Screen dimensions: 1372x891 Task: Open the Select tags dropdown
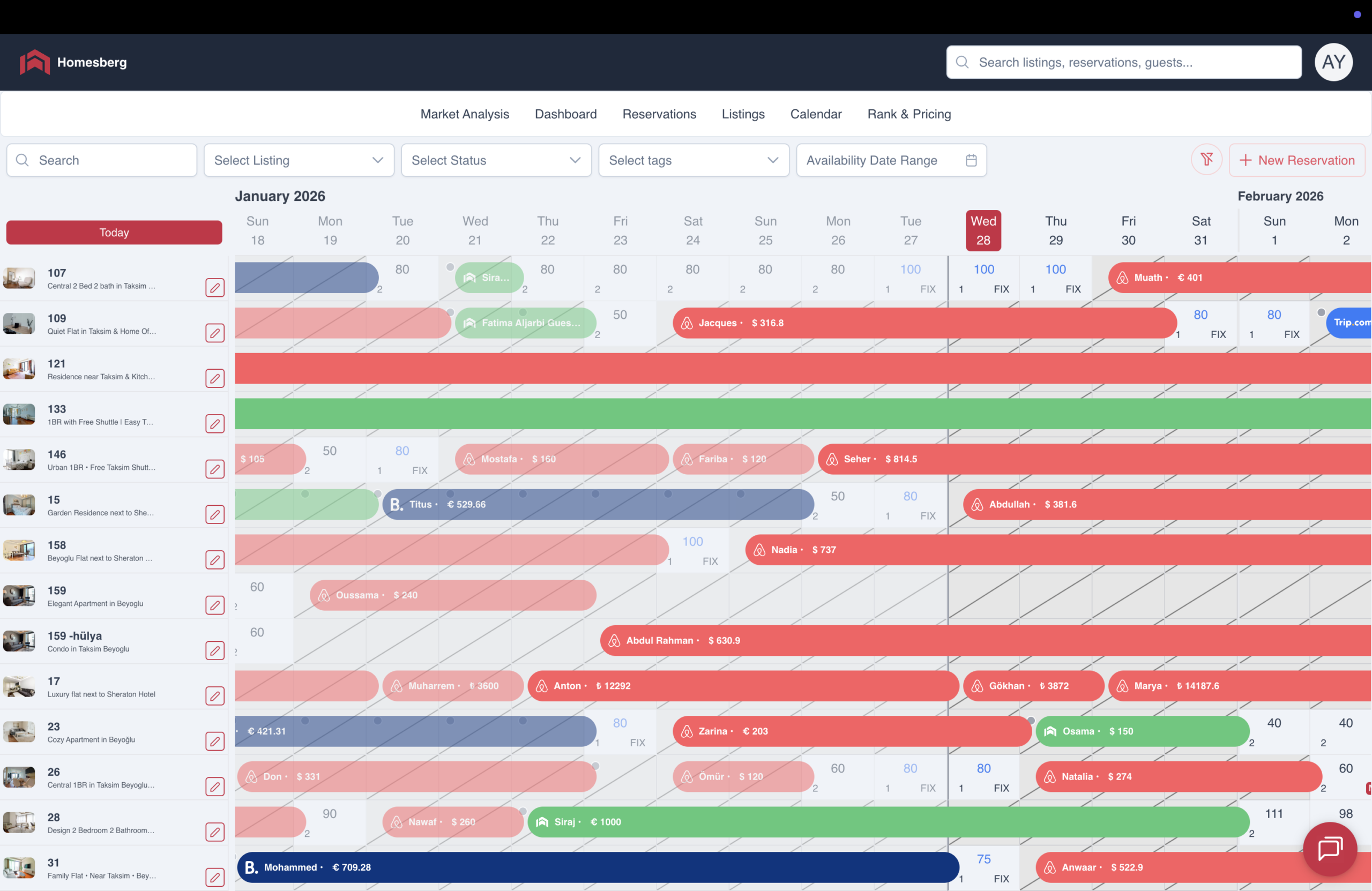click(x=693, y=160)
